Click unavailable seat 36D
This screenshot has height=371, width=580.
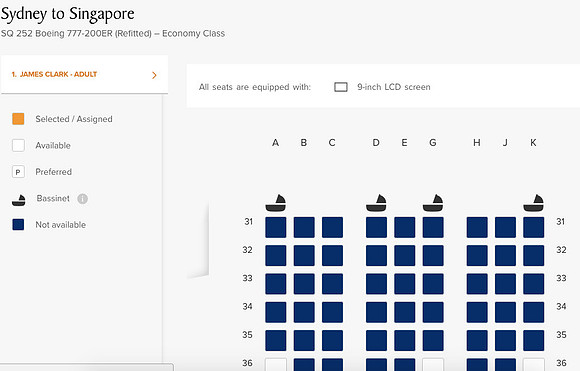[x=376, y=364]
